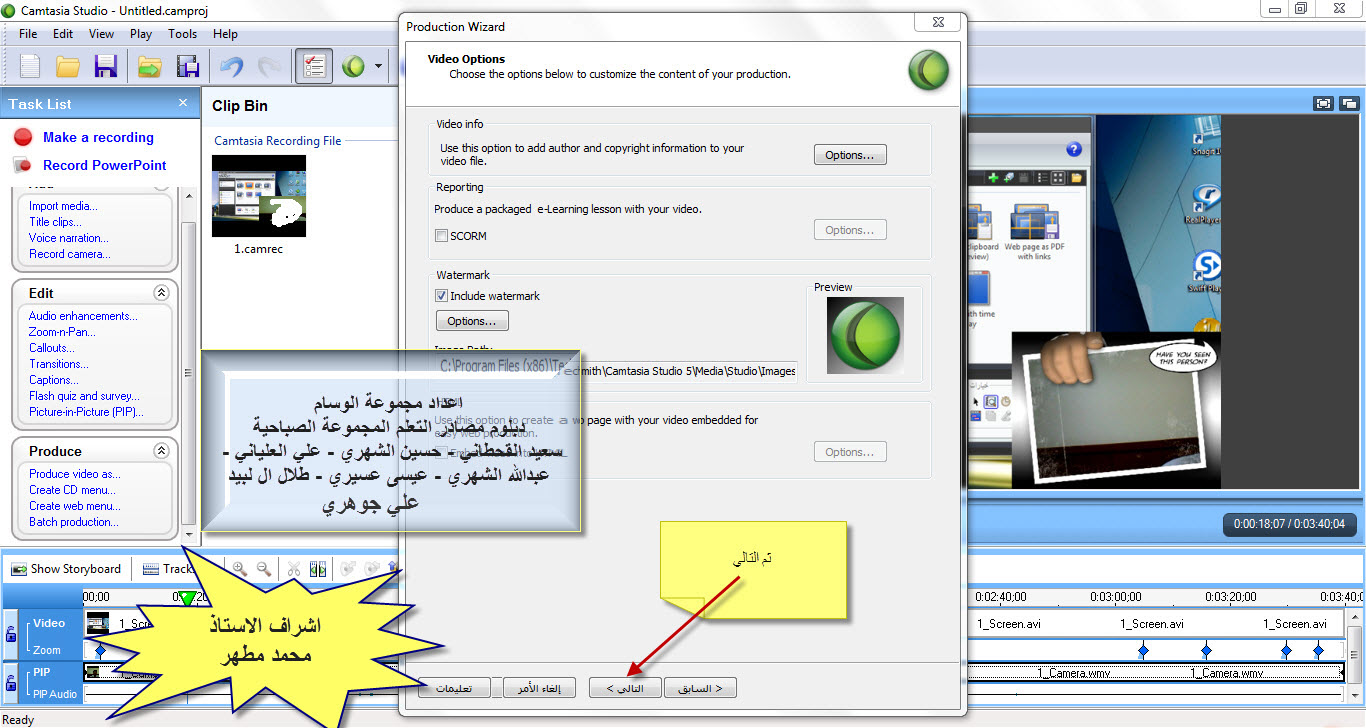Click the disabled Reporting Options... button

click(x=850, y=230)
